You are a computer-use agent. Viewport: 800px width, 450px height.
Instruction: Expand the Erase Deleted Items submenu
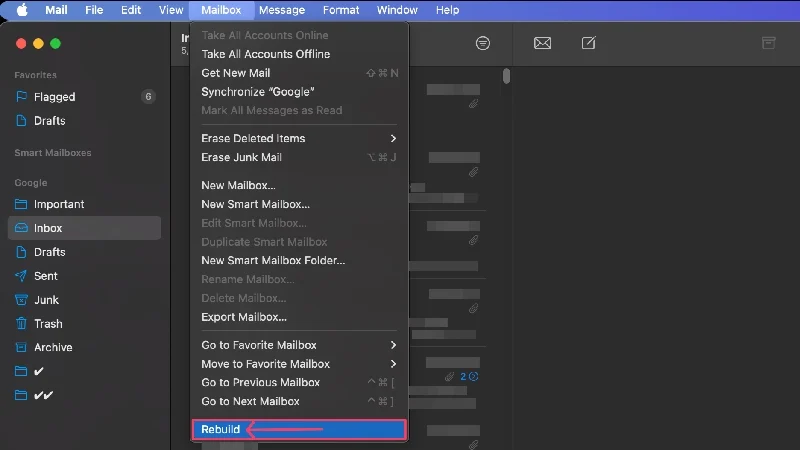click(x=299, y=138)
